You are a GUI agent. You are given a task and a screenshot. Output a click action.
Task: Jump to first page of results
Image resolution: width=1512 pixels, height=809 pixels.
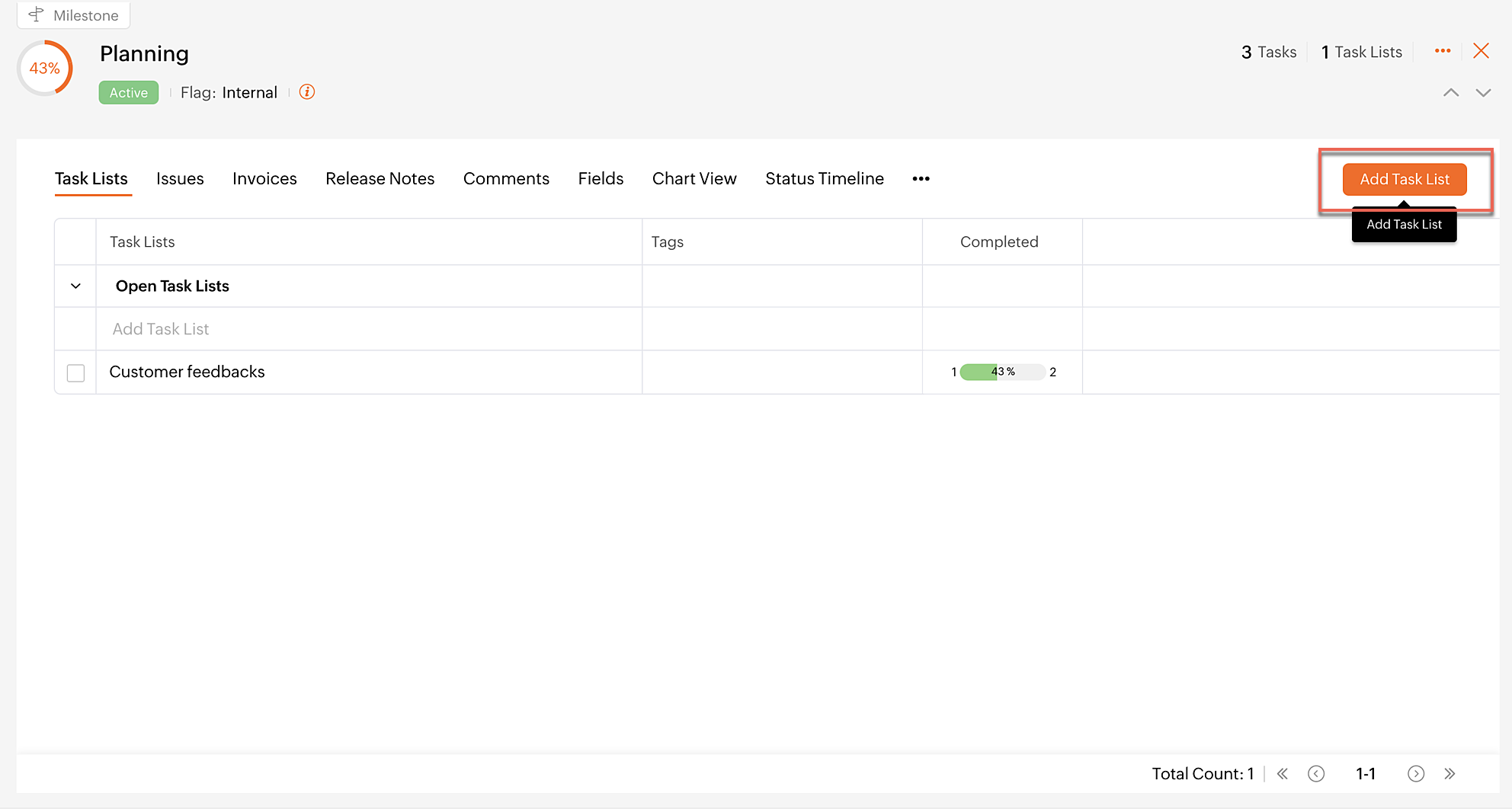1283,774
